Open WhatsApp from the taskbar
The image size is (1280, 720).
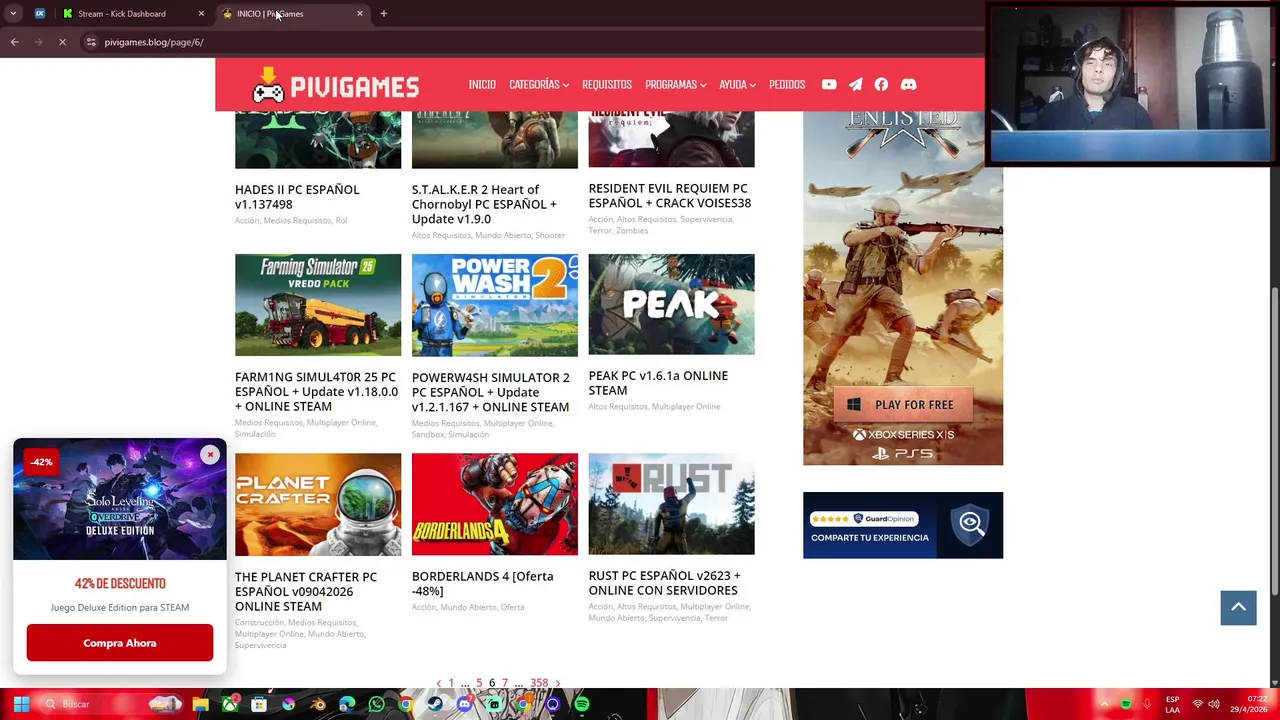[x=376, y=704]
